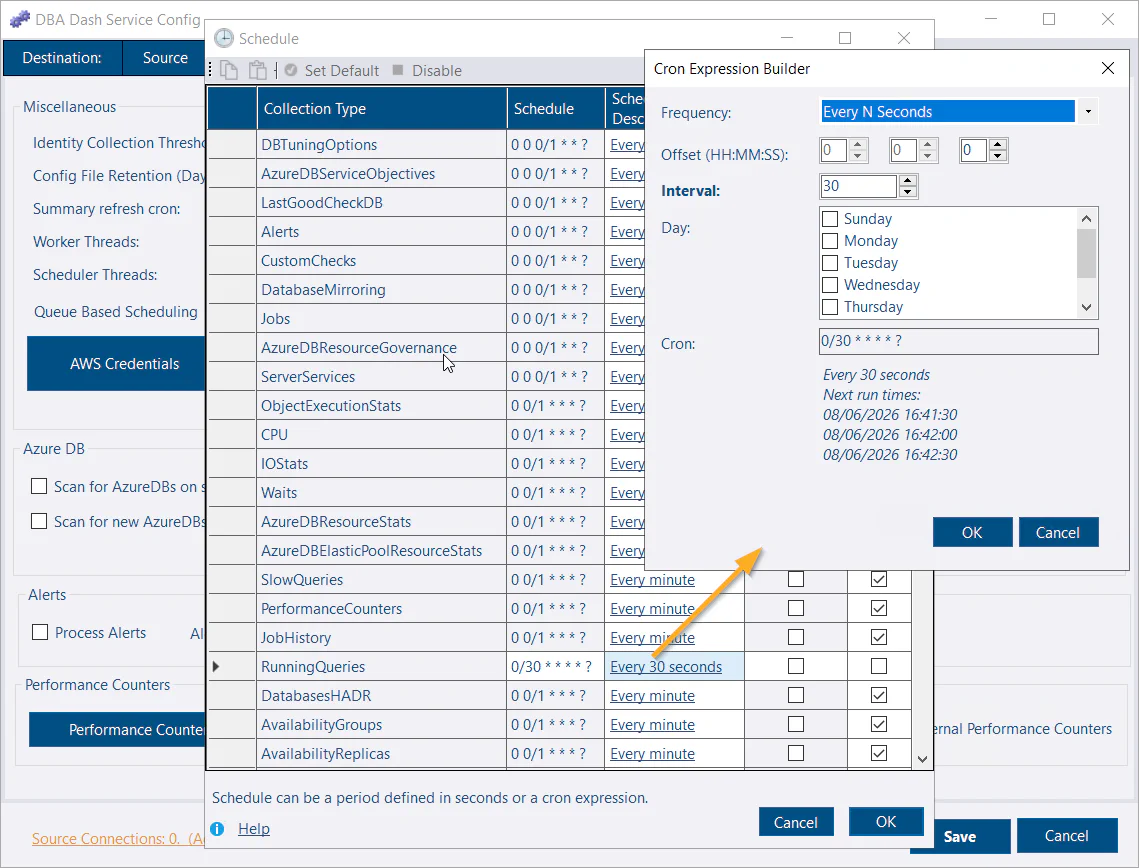Toggle second unchecked checkbox in RunningQueries row
The width and height of the screenshot is (1139, 868).
[879, 666]
